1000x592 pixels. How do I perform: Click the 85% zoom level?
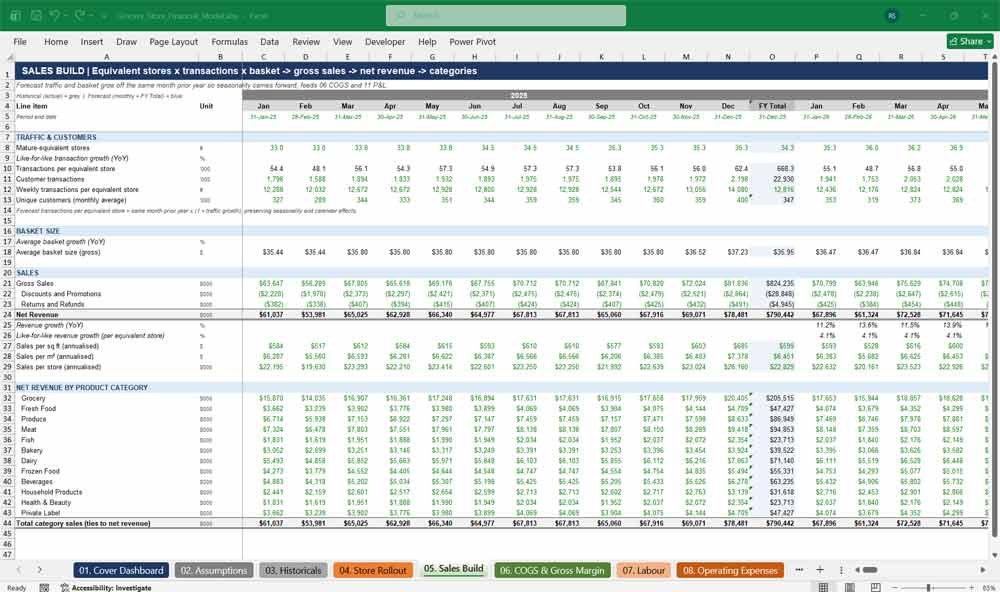point(988,588)
